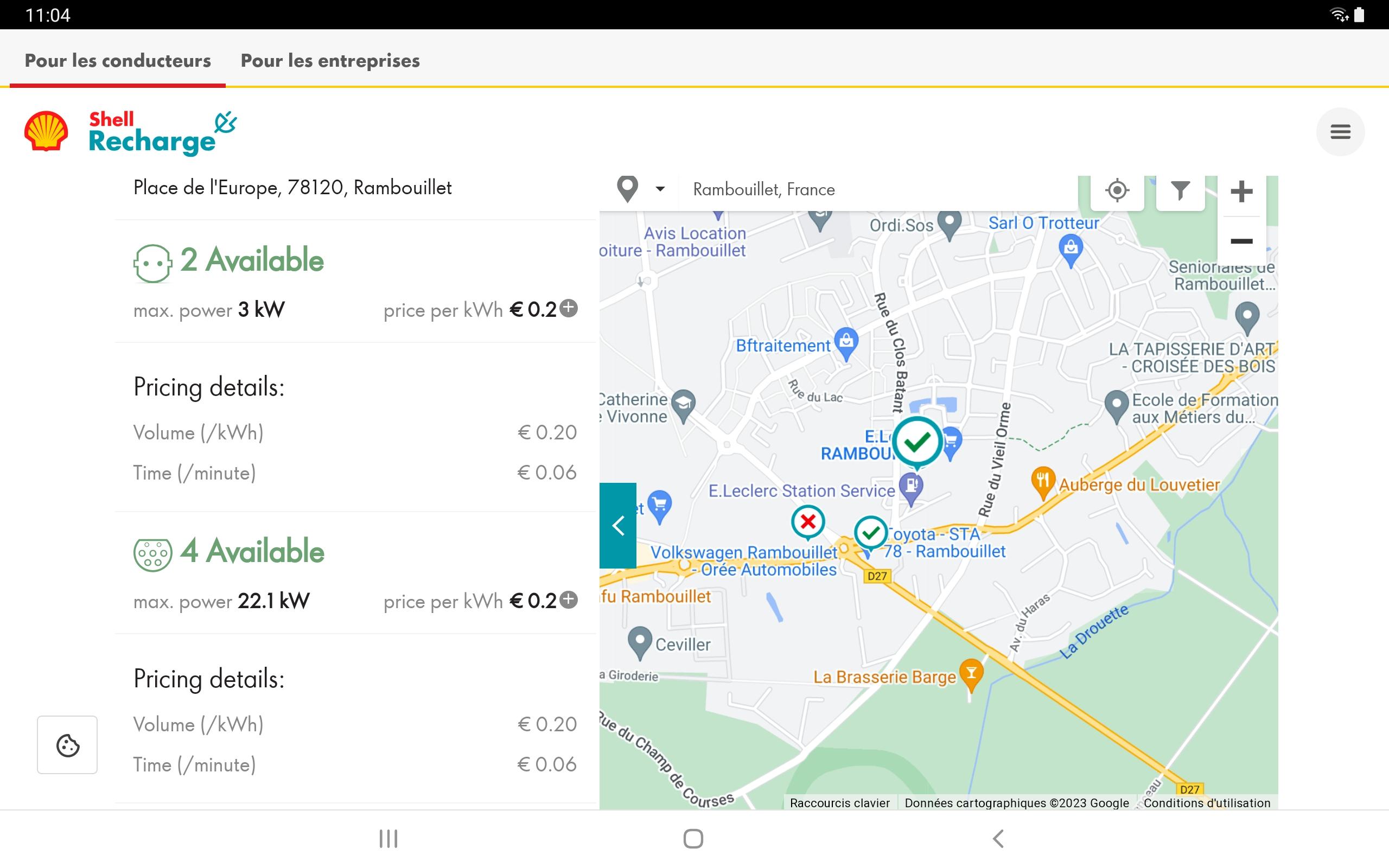Select the unavailable red X charger marker

point(807,522)
